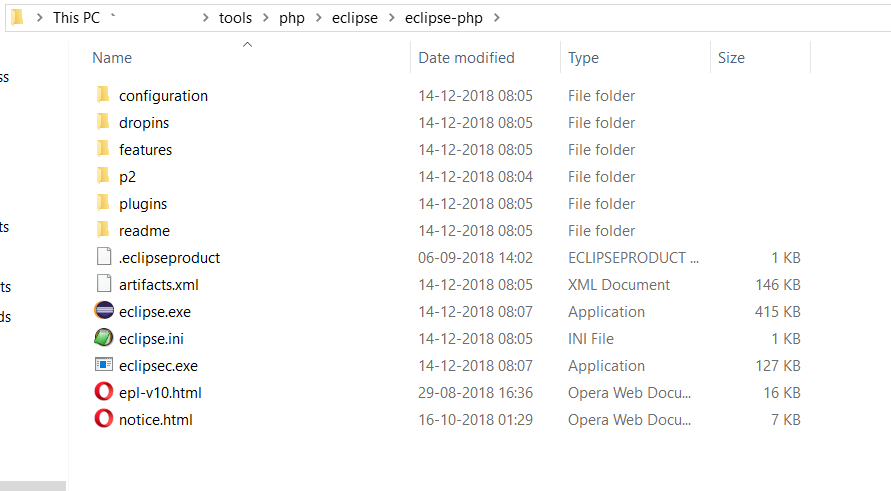Select artifacts.xml file name
Image resolution: width=891 pixels, height=491 pixels.
tap(159, 285)
